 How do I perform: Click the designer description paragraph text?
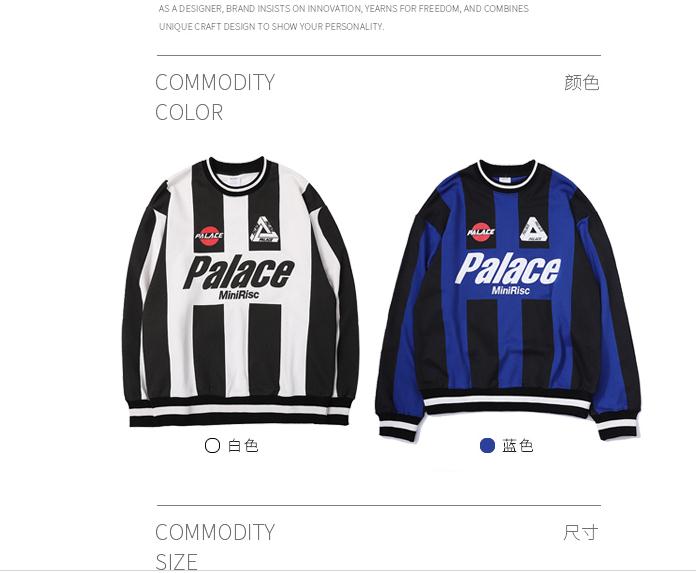[x=344, y=17]
